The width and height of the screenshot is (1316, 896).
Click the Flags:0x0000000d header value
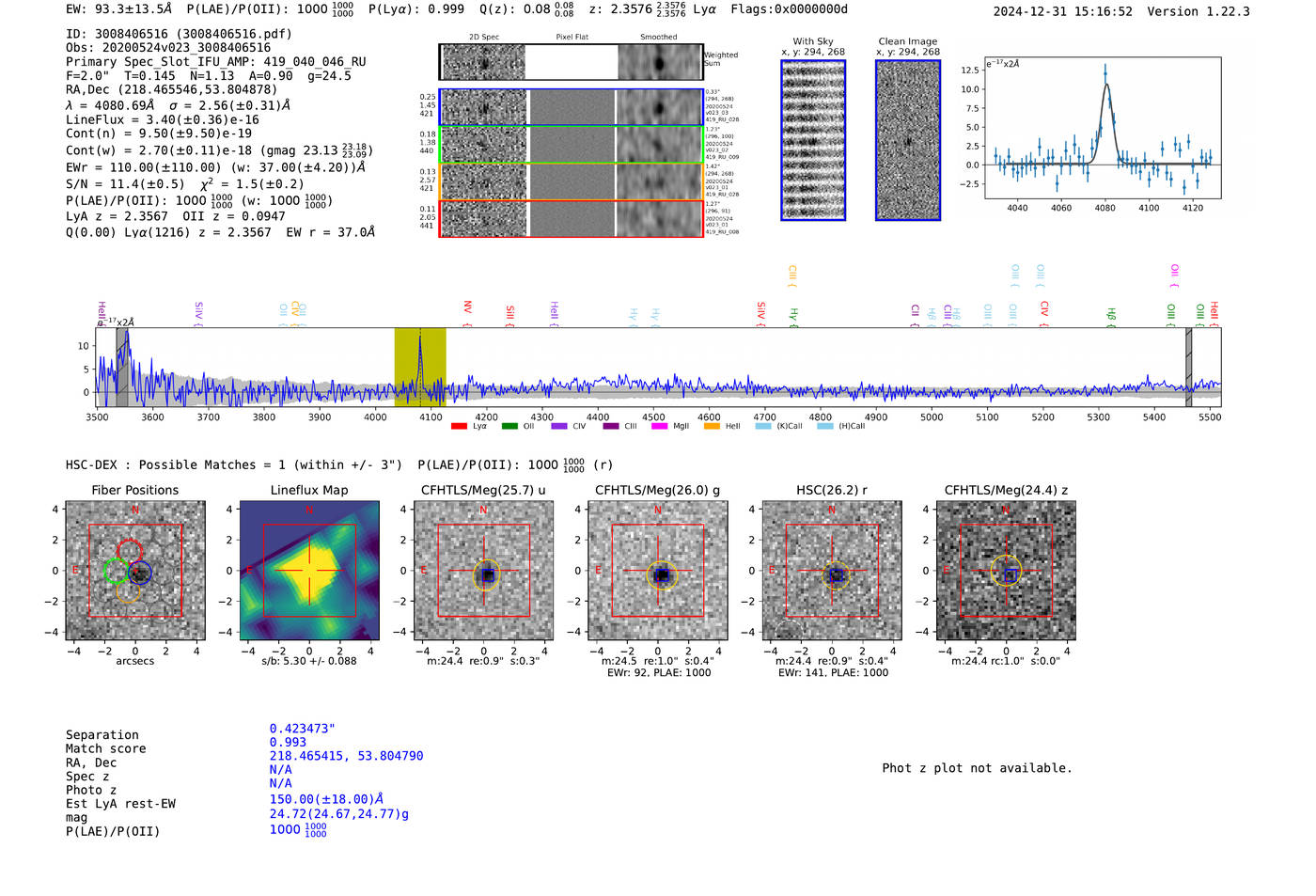tap(789, 9)
